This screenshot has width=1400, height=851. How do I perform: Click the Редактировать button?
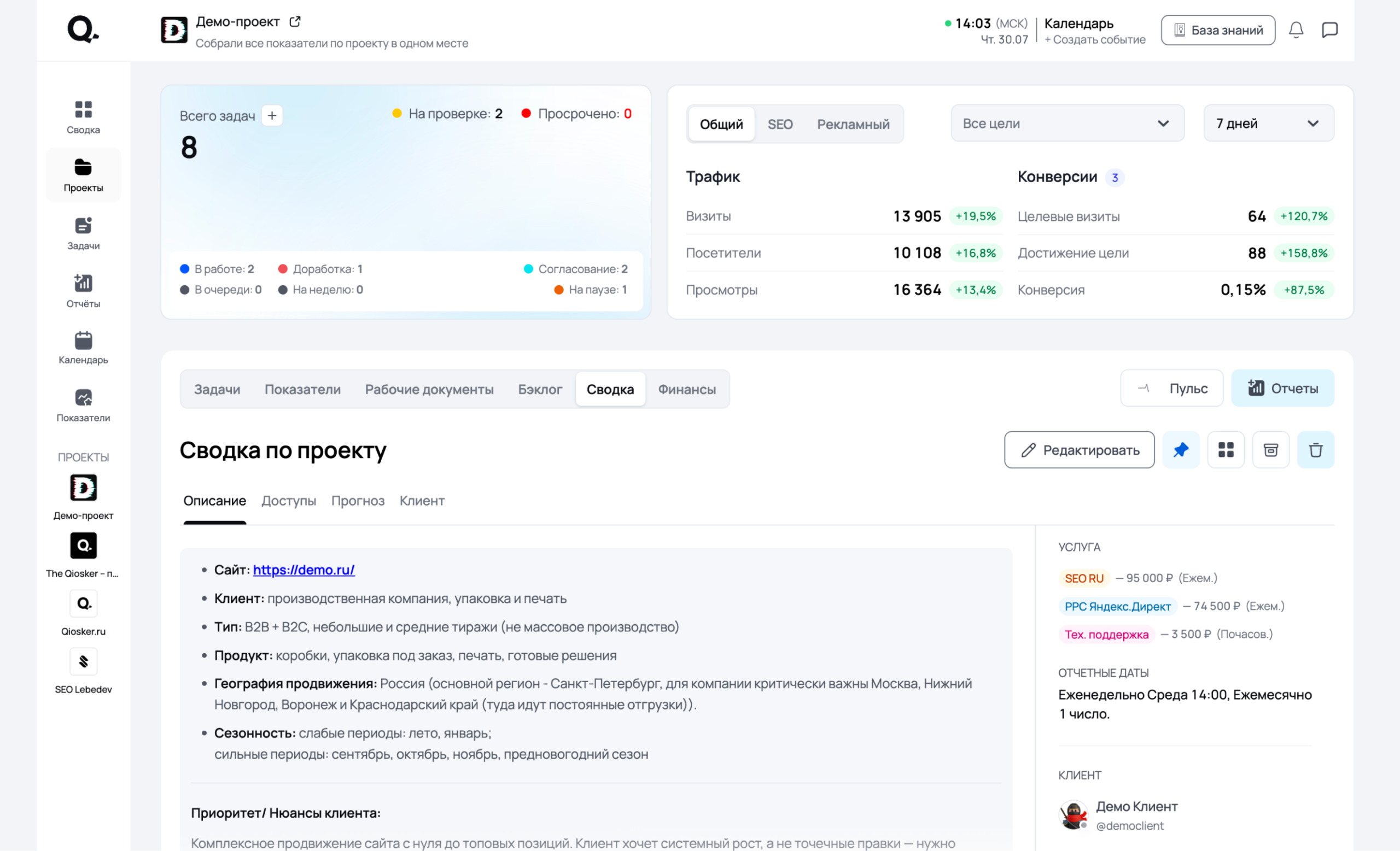[1079, 450]
